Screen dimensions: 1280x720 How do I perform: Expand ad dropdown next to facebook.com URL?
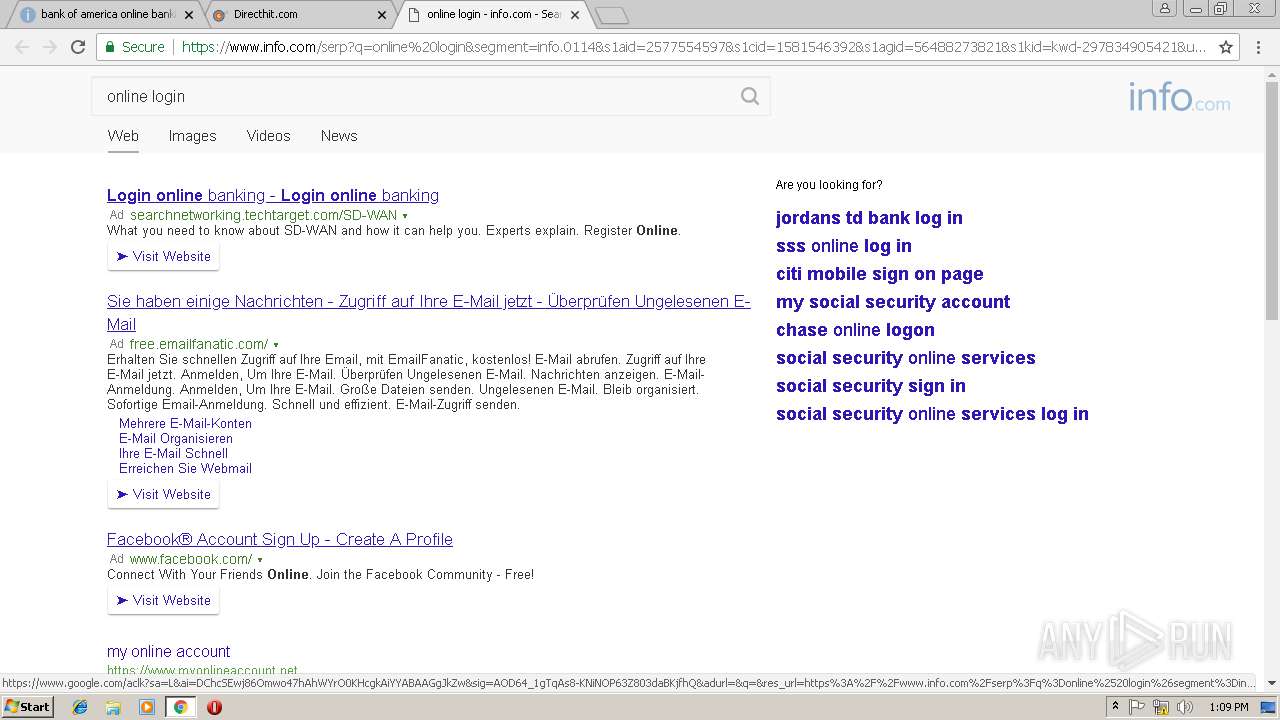[260, 560]
